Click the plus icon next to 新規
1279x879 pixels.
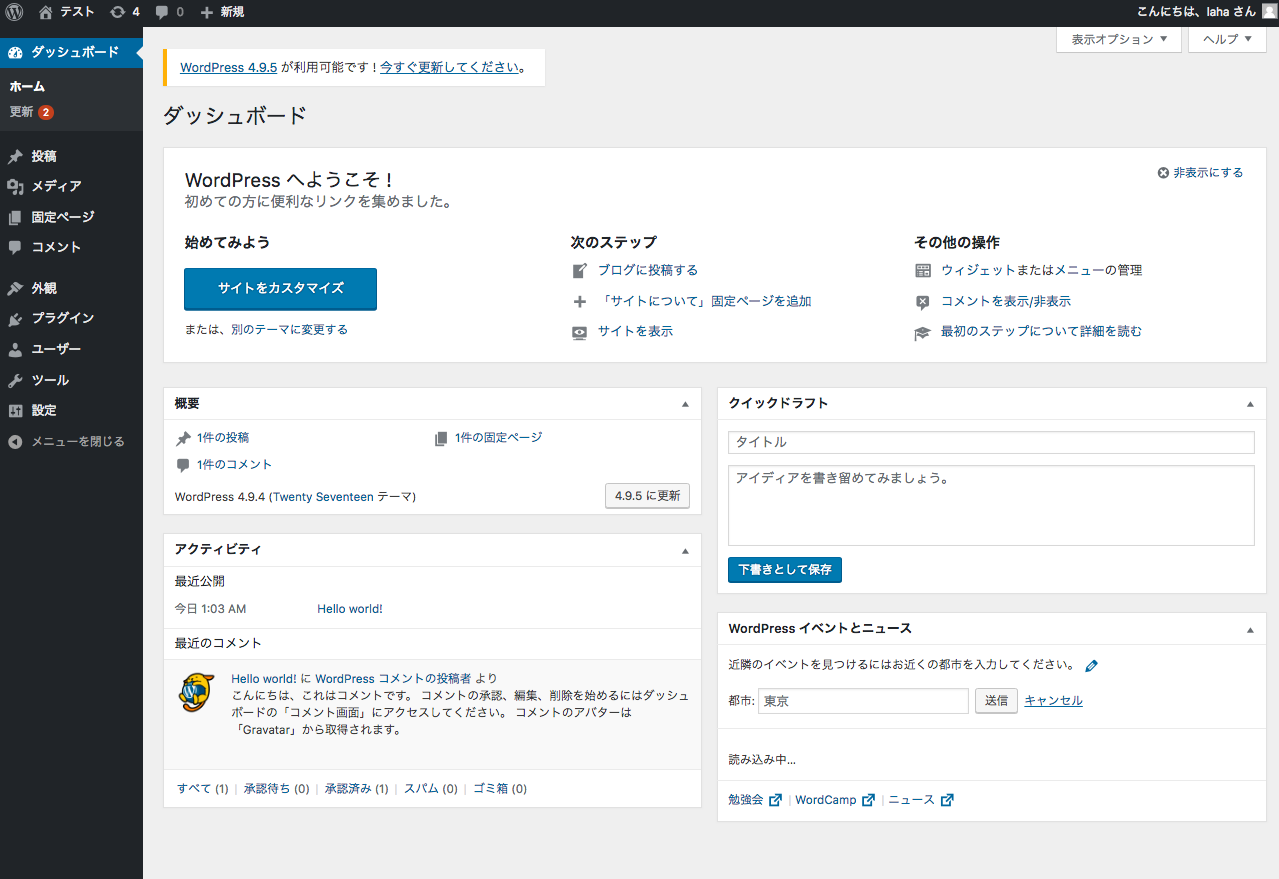[x=207, y=12]
